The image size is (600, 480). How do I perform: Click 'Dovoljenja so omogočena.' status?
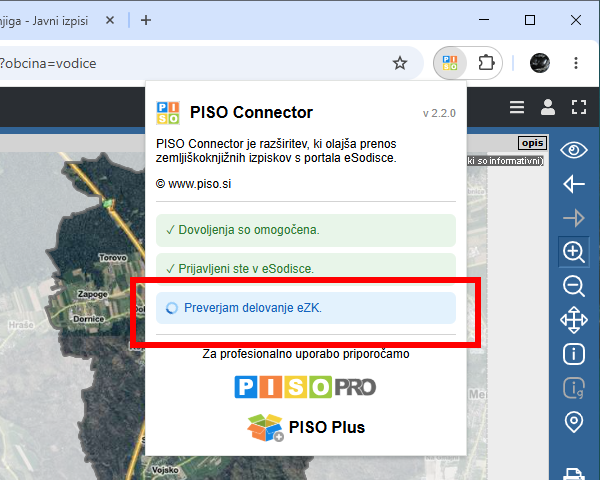(306, 230)
